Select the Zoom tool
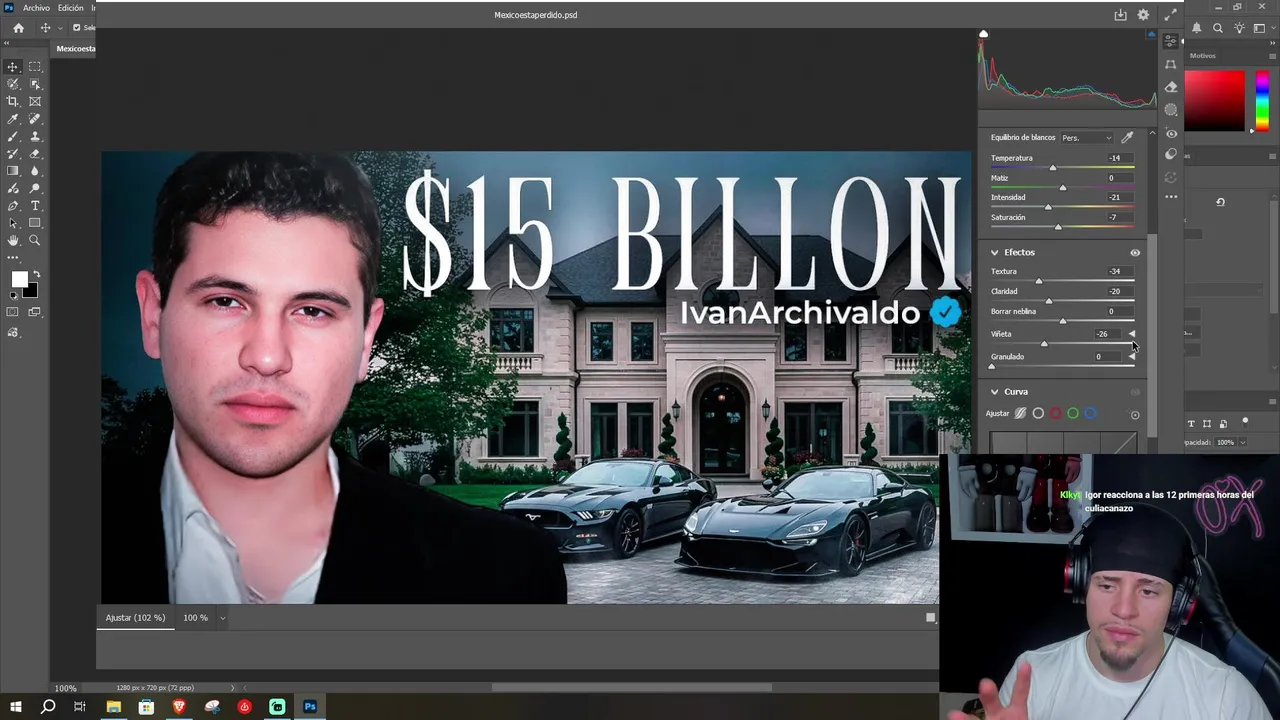Viewport: 1280px width, 720px height. point(35,240)
